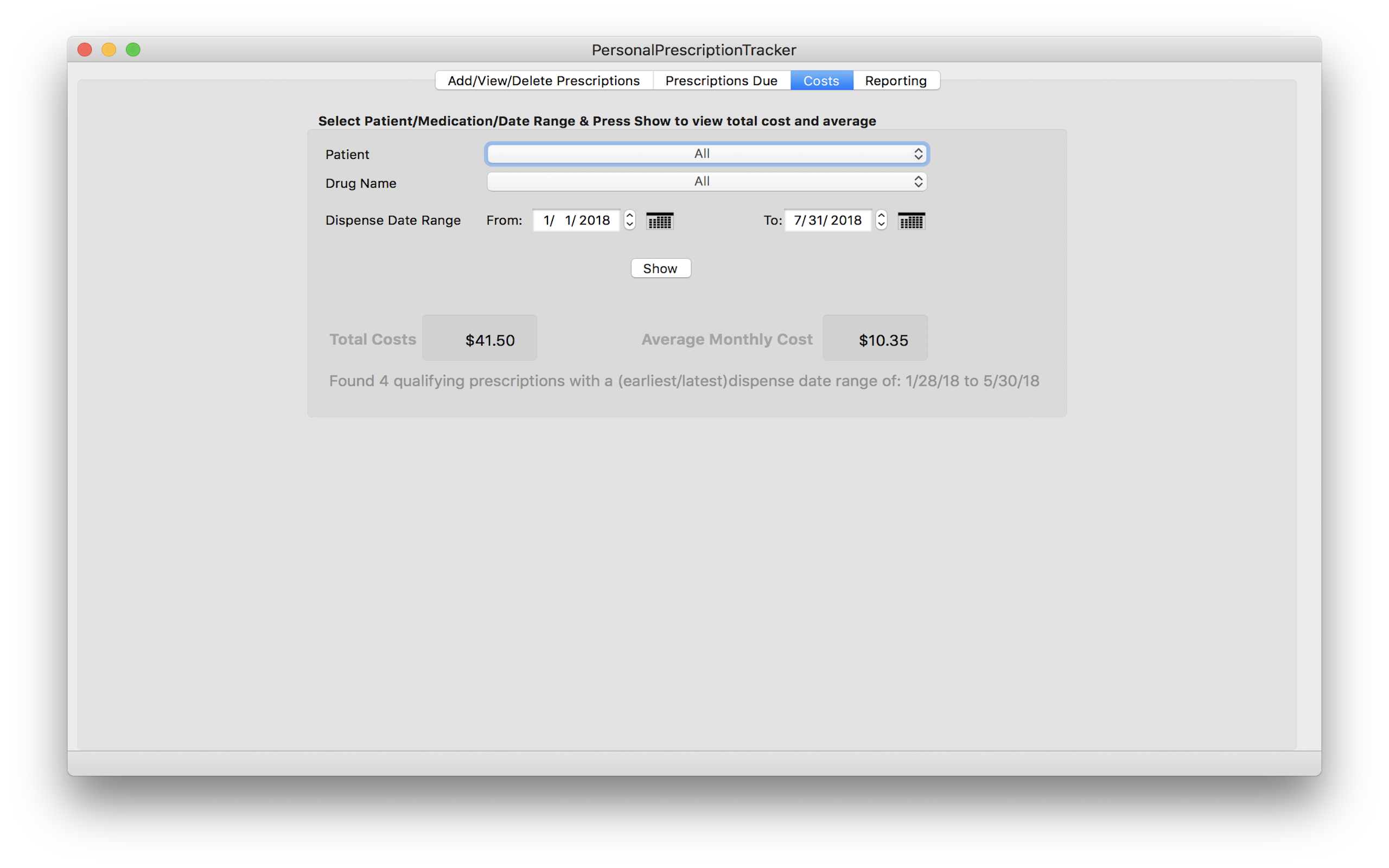1389x868 pixels.
Task: Open the Patient dropdown menu
Action: click(x=706, y=154)
